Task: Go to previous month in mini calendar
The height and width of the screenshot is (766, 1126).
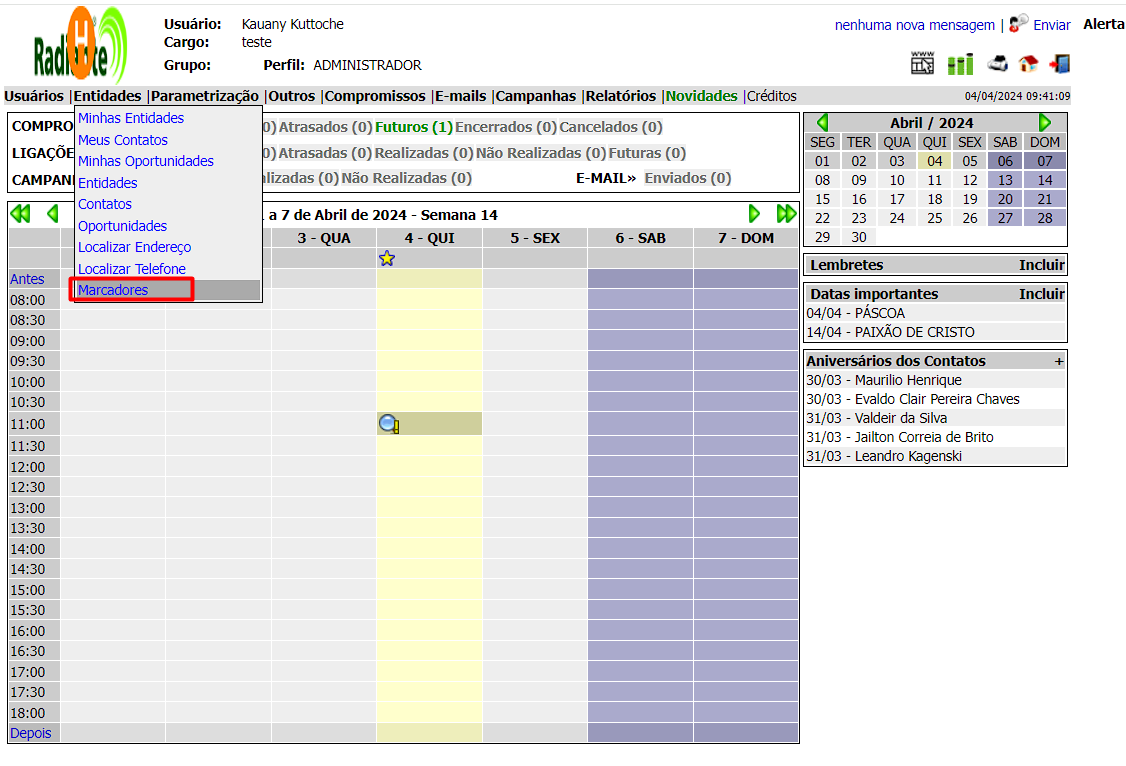Action: coord(822,123)
